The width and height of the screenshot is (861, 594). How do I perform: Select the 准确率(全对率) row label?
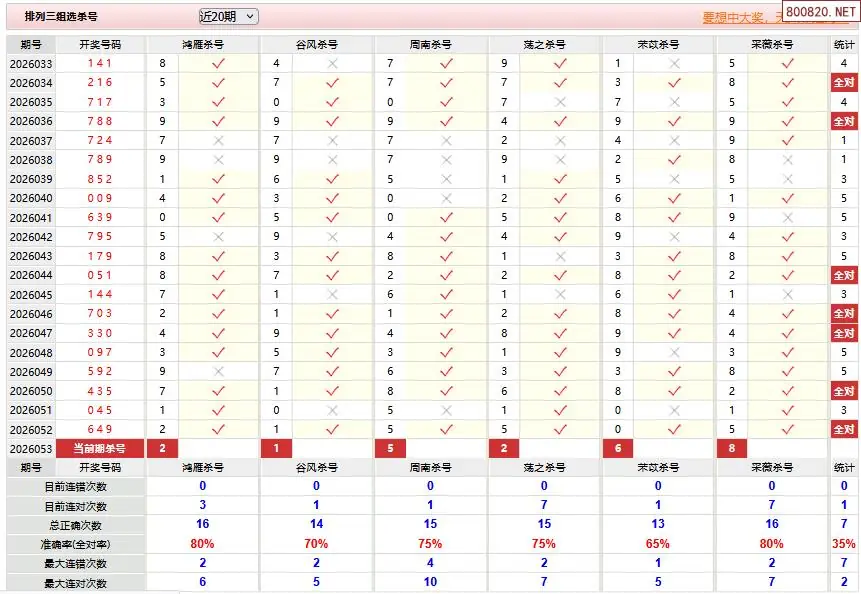click(x=75, y=545)
